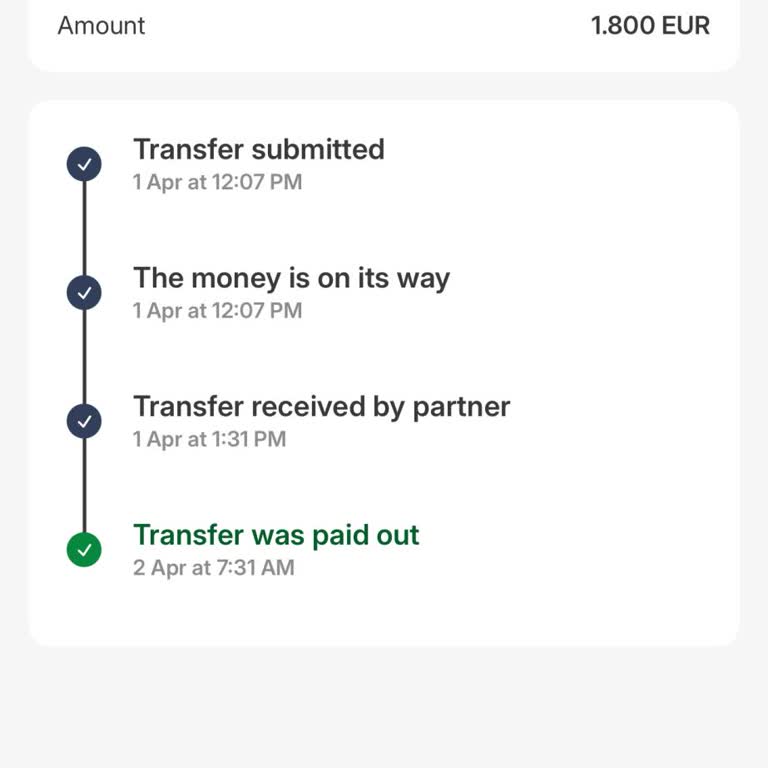Click timeline line below Transfer submitted checkmark
The image size is (768, 768).
click(84, 228)
